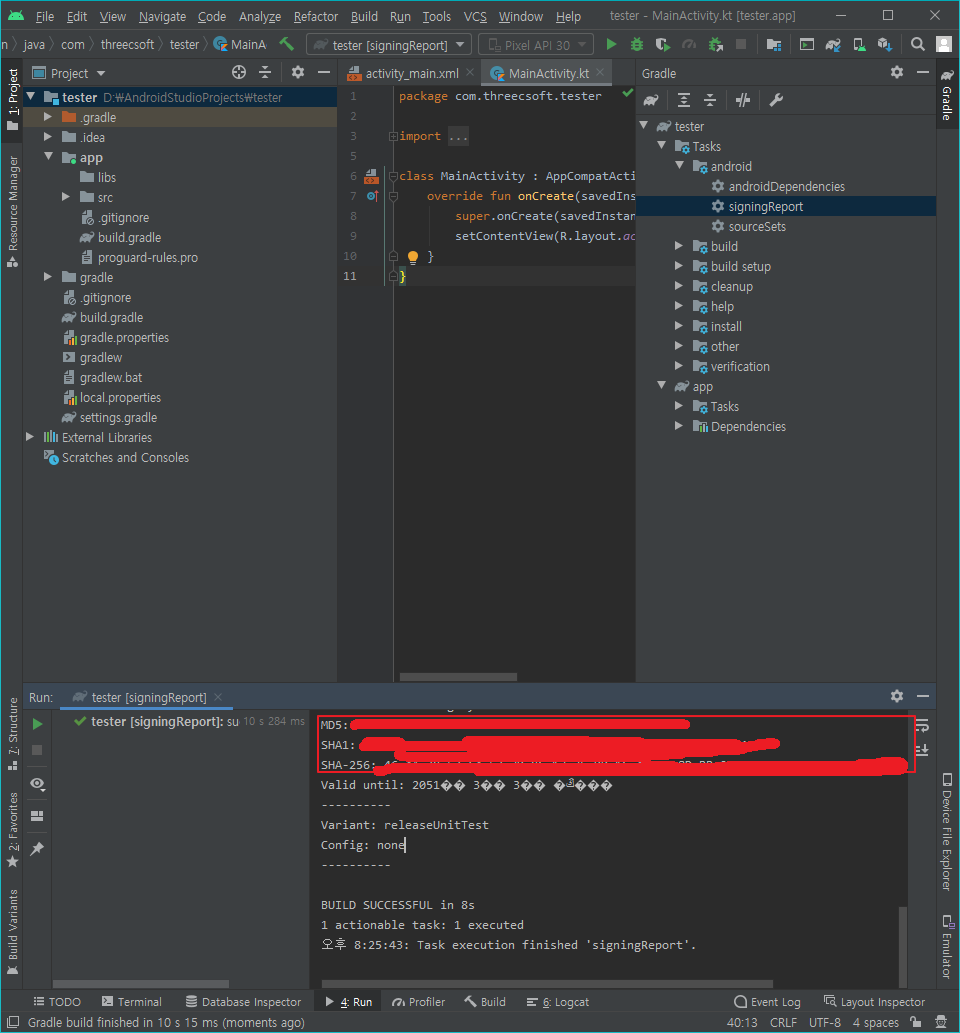This screenshot has width=960, height=1033.
Task: Run the signingReport configuration from the main toolbar
Action: [611, 45]
